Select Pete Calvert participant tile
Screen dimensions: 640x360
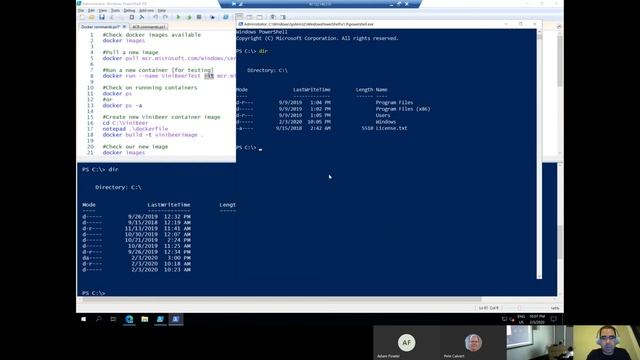coord(473,342)
